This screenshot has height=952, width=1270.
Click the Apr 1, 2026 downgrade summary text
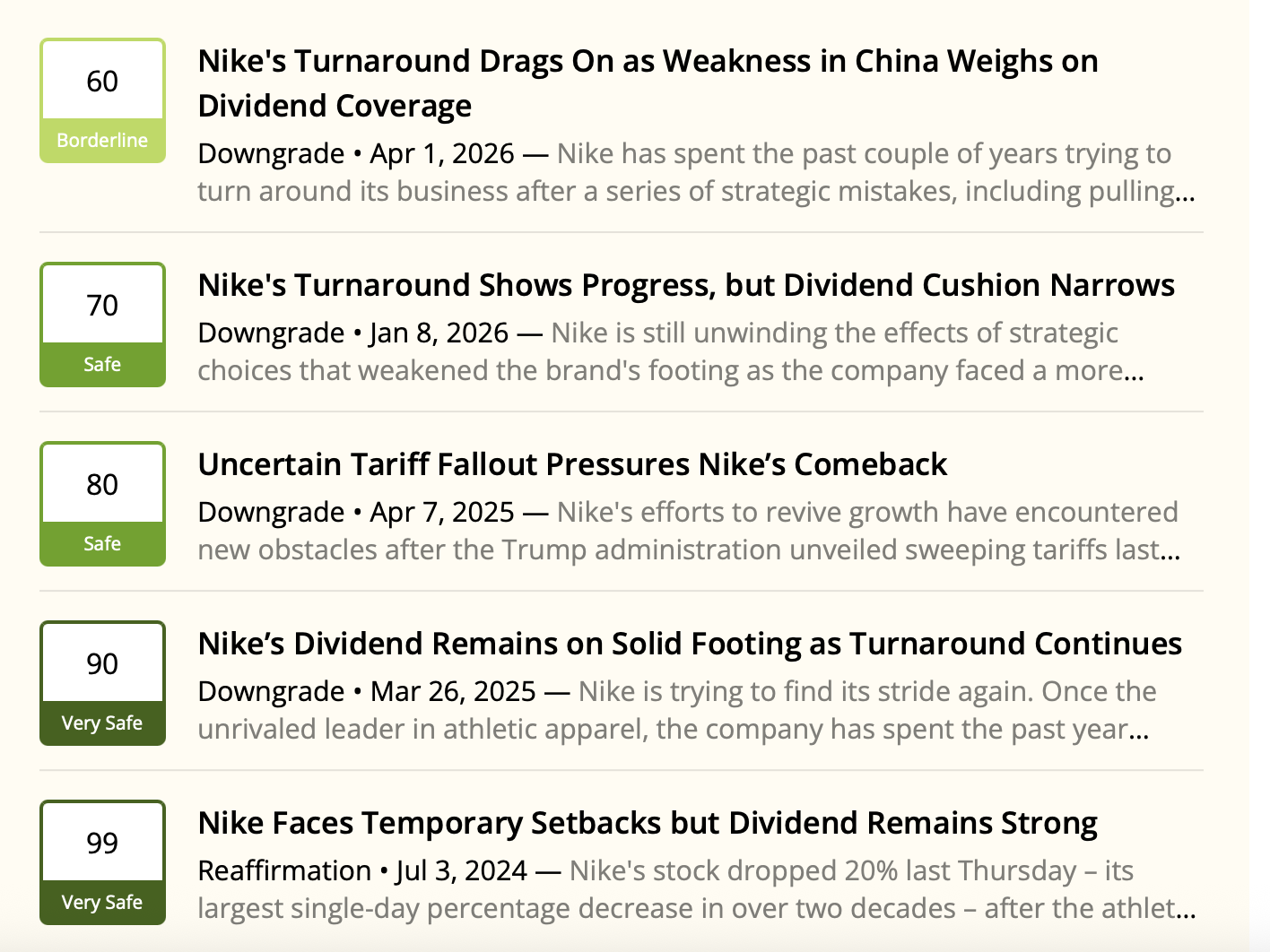[x=696, y=172]
